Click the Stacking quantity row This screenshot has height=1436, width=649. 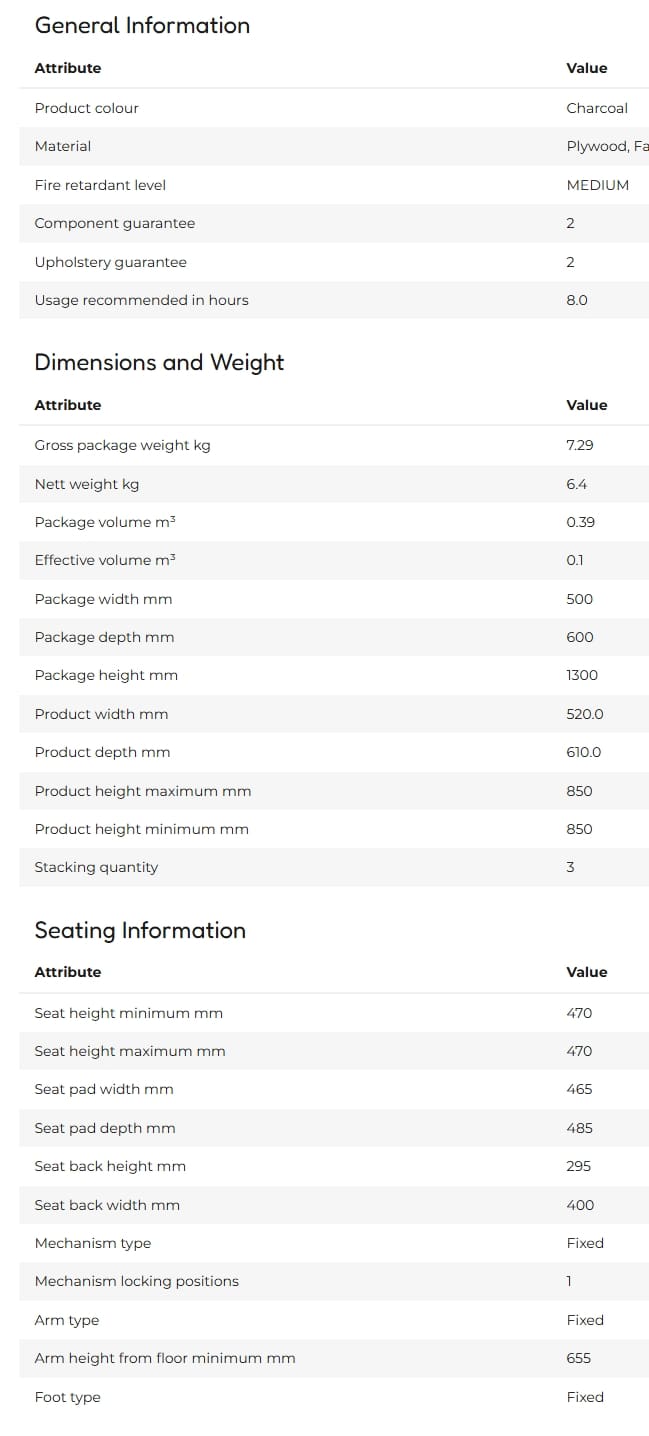(x=334, y=867)
